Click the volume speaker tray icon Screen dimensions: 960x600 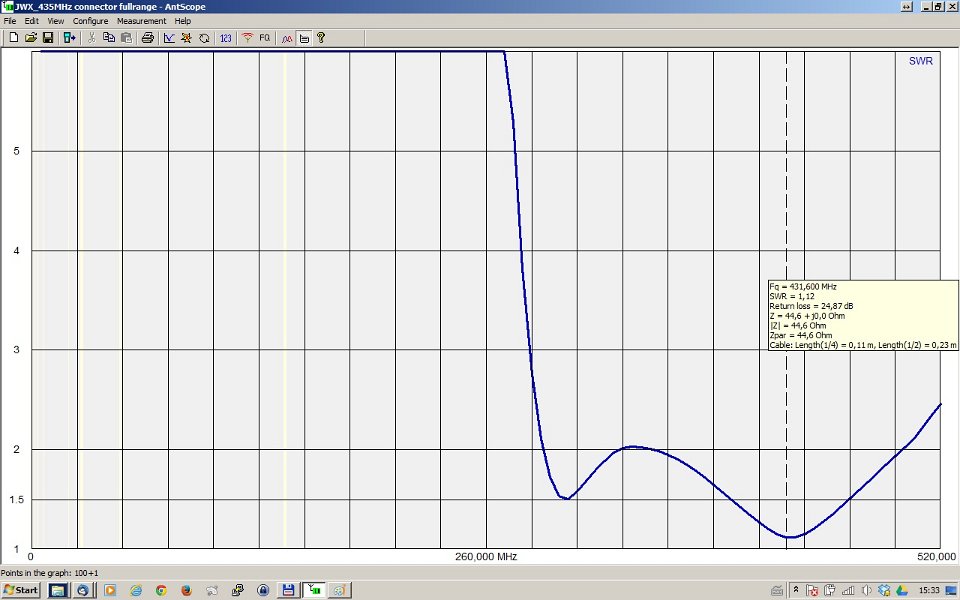866,590
